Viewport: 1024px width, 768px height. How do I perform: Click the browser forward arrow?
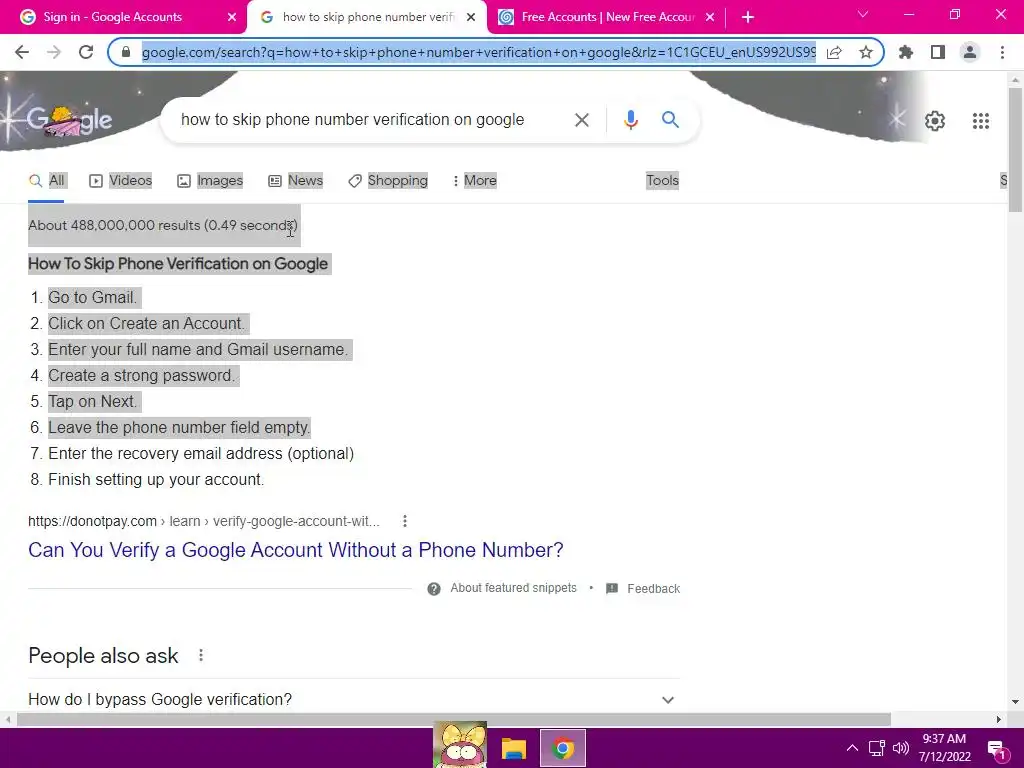54,52
